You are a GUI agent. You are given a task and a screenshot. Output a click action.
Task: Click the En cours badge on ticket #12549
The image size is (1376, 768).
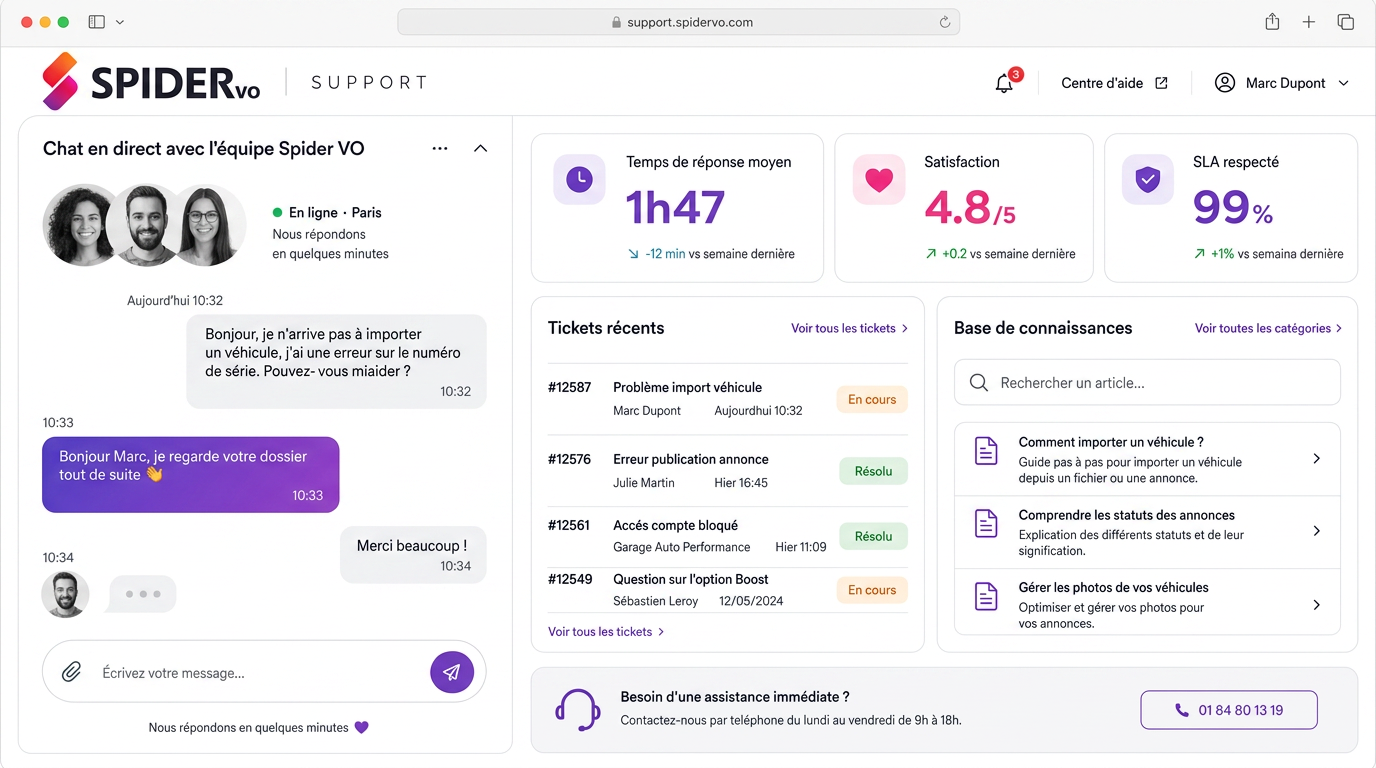tap(872, 590)
